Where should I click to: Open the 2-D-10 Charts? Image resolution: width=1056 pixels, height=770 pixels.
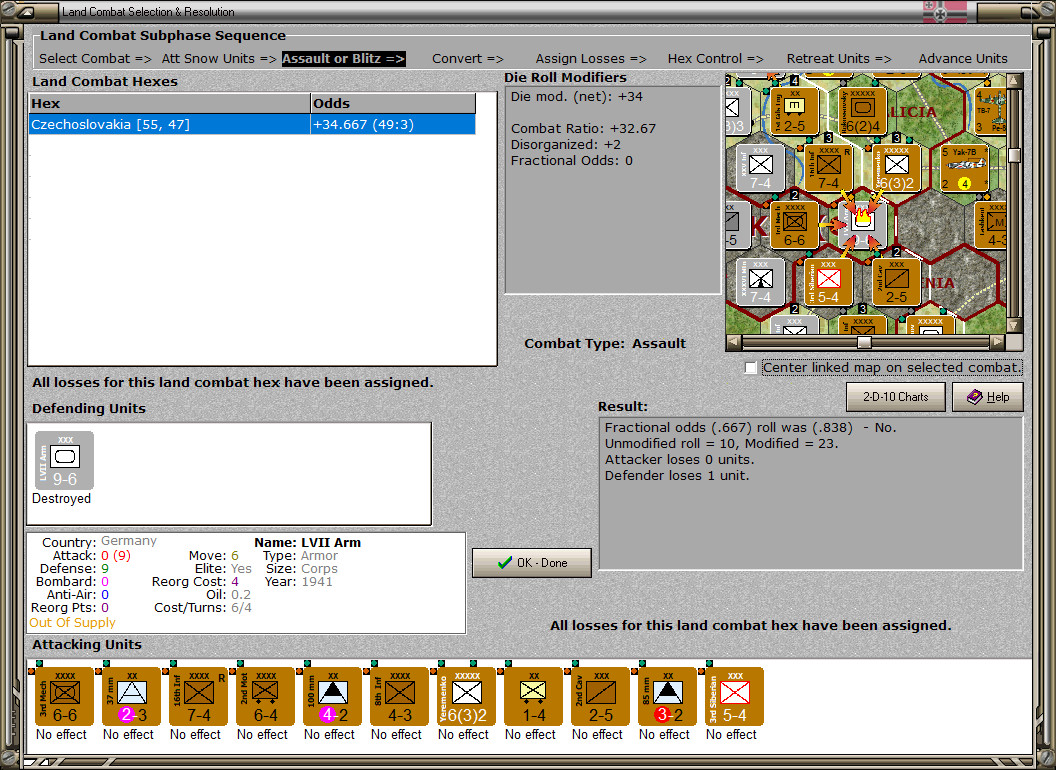coord(895,397)
